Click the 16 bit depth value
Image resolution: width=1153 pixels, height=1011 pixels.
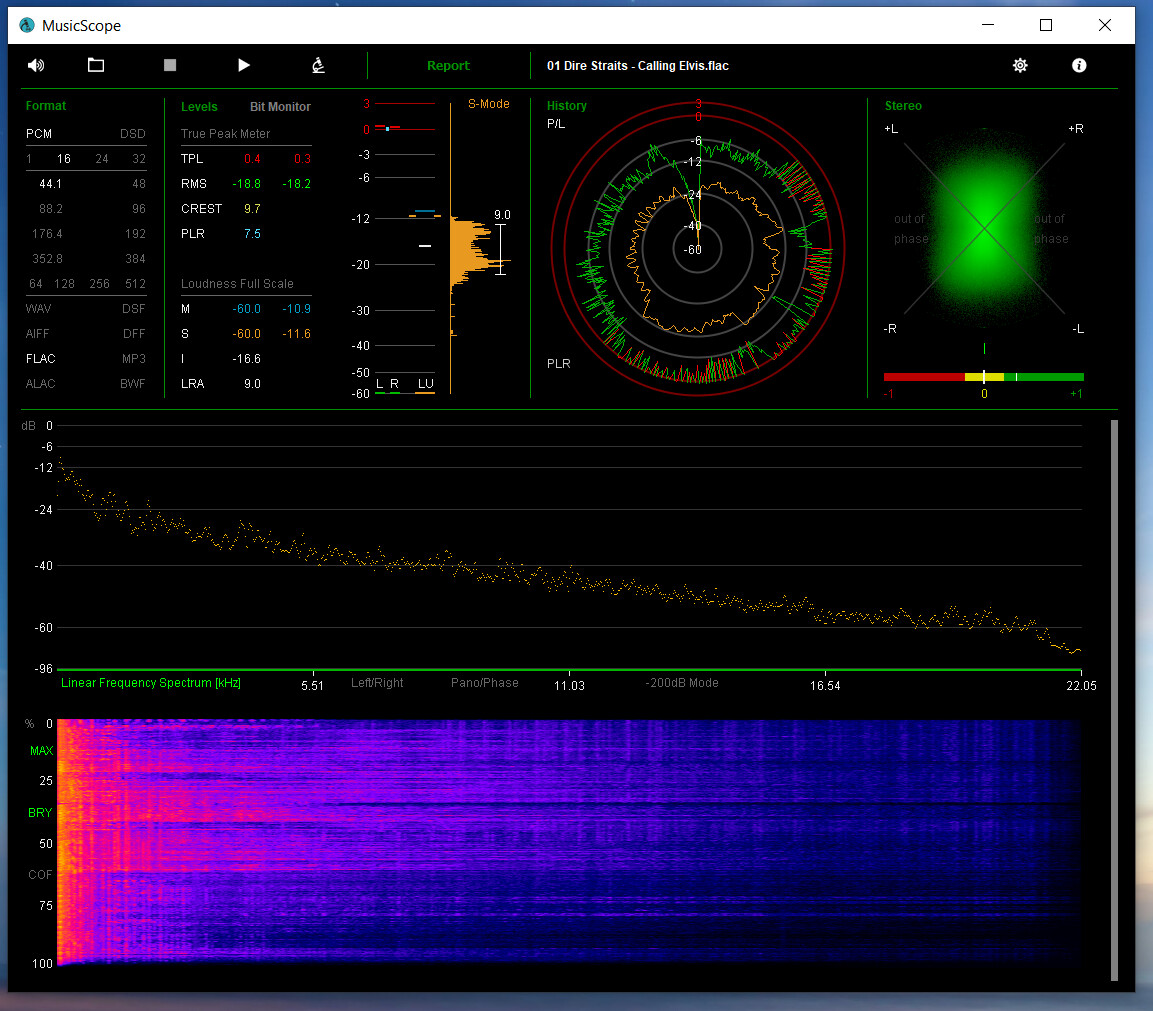pyautogui.click(x=64, y=159)
